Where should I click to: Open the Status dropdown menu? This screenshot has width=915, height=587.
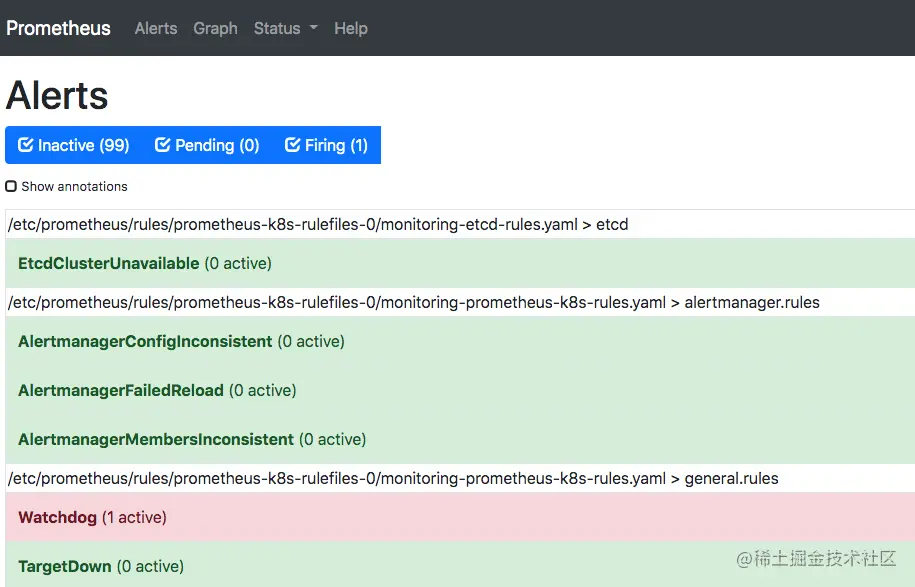click(284, 28)
